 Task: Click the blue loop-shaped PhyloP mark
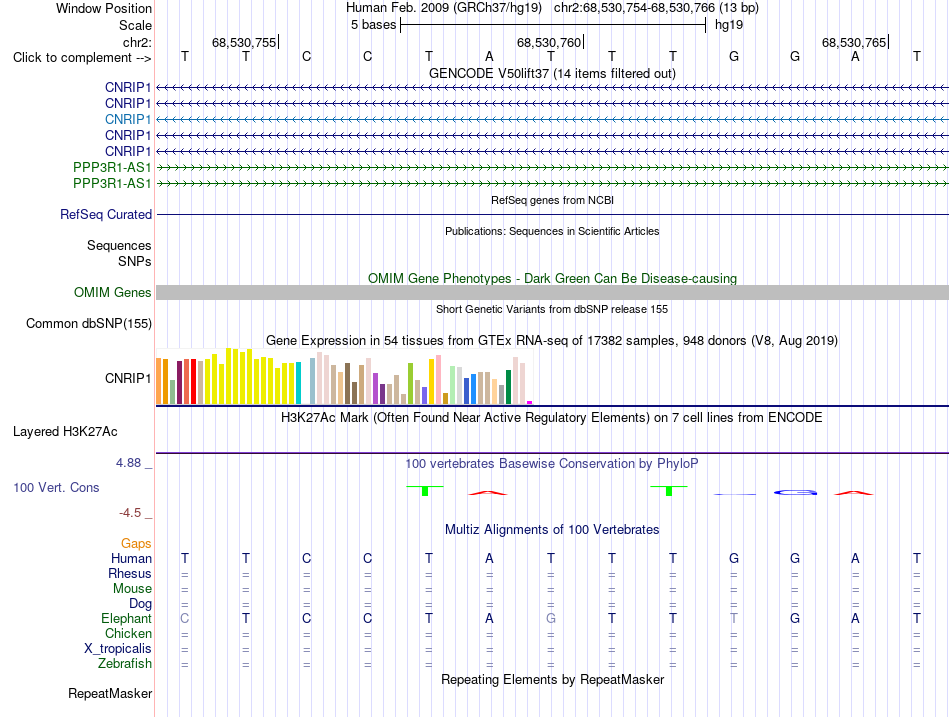click(x=796, y=493)
